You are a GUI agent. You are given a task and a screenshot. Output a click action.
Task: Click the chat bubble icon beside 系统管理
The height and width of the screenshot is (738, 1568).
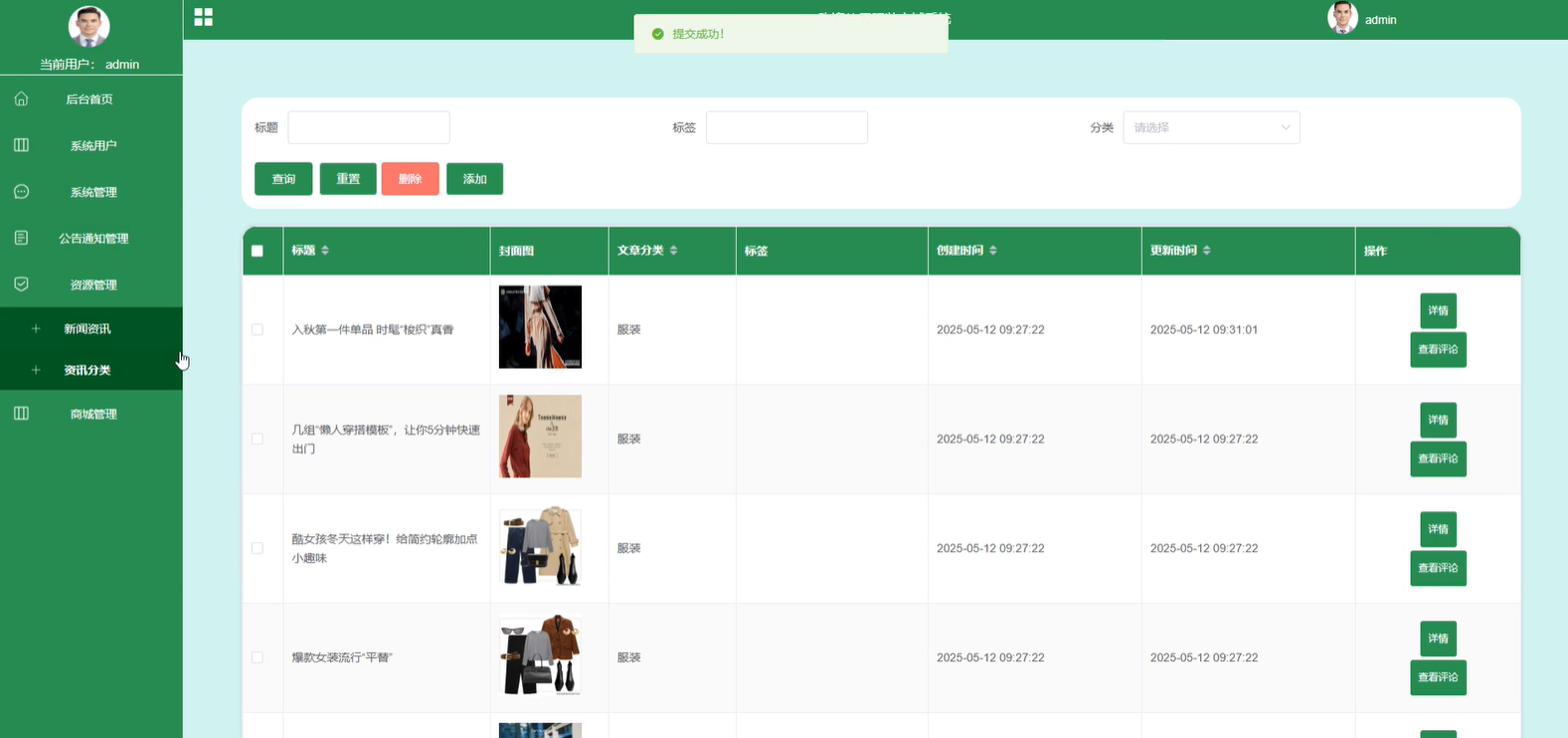point(21,191)
